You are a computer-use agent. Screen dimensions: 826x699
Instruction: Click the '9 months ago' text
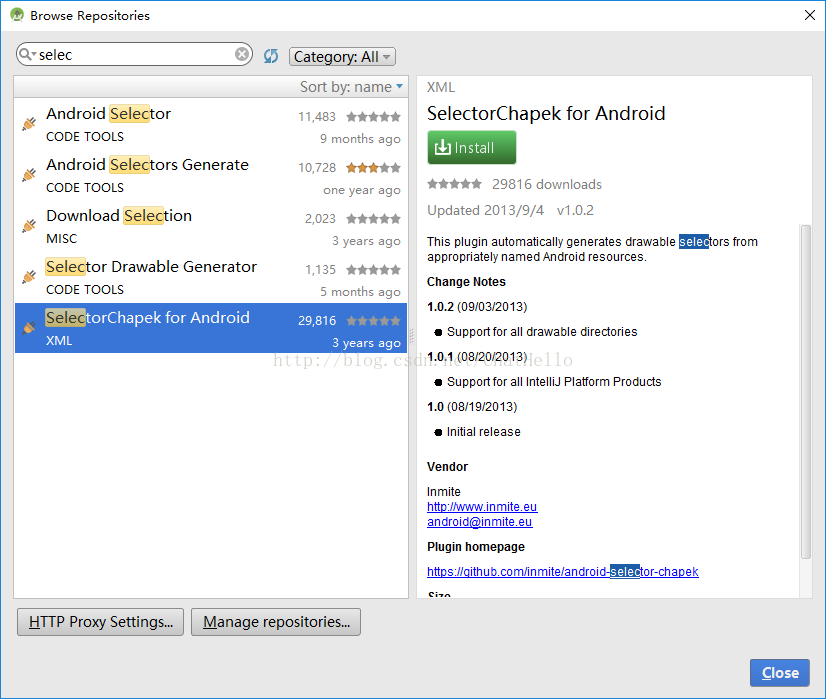[x=360, y=139]
